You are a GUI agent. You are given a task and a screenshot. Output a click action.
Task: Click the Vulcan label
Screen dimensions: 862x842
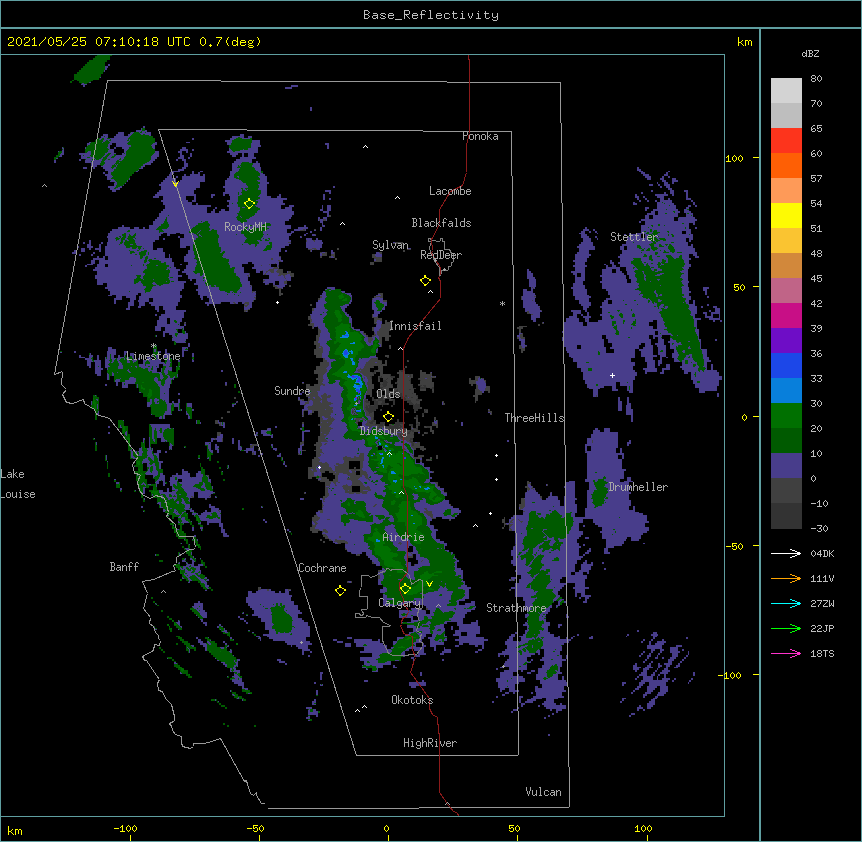tap(543, 792)
